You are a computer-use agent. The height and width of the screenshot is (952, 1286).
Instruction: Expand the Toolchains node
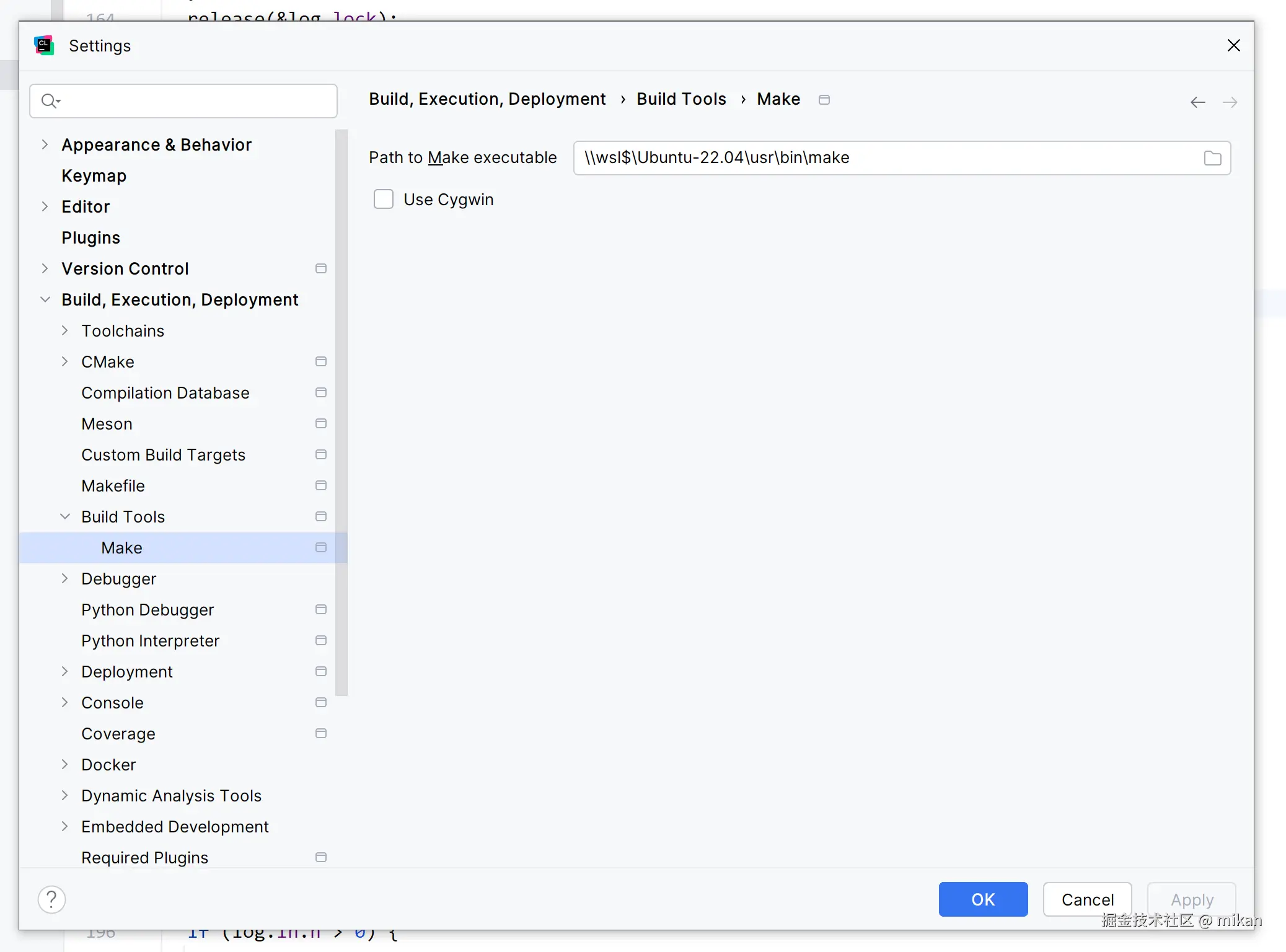65,330
